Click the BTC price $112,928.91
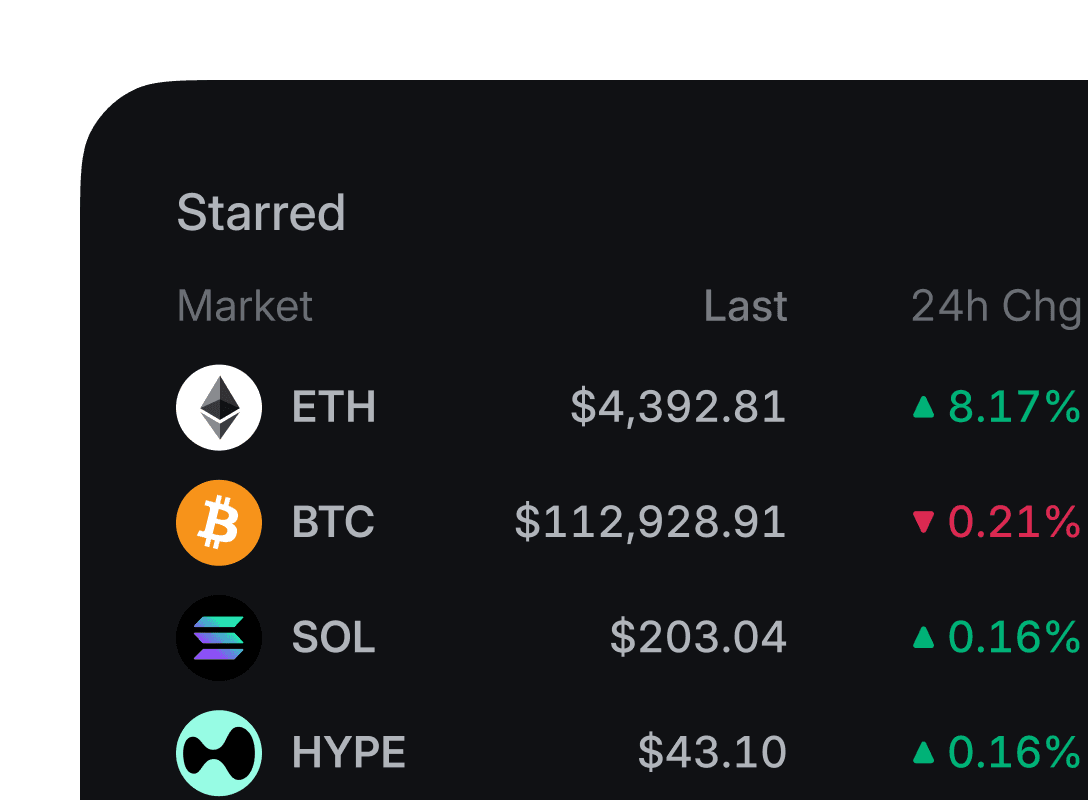Screen dimensions: 1088x800 click(x=650, y=522)
